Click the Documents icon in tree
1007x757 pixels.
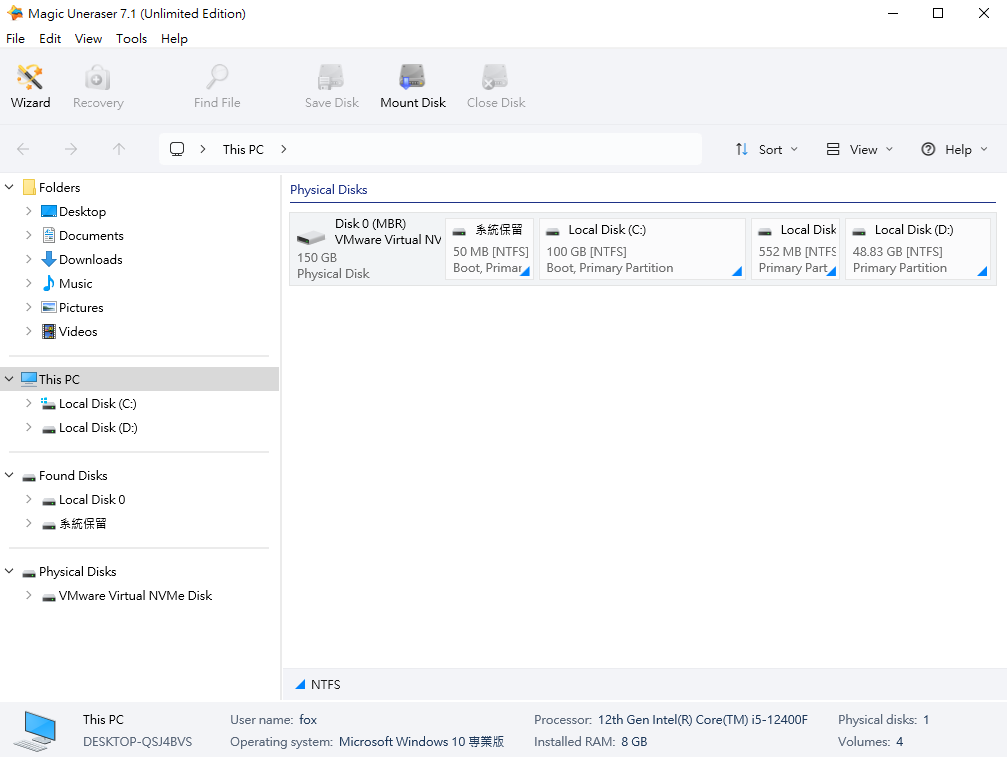tap(48, 235)
